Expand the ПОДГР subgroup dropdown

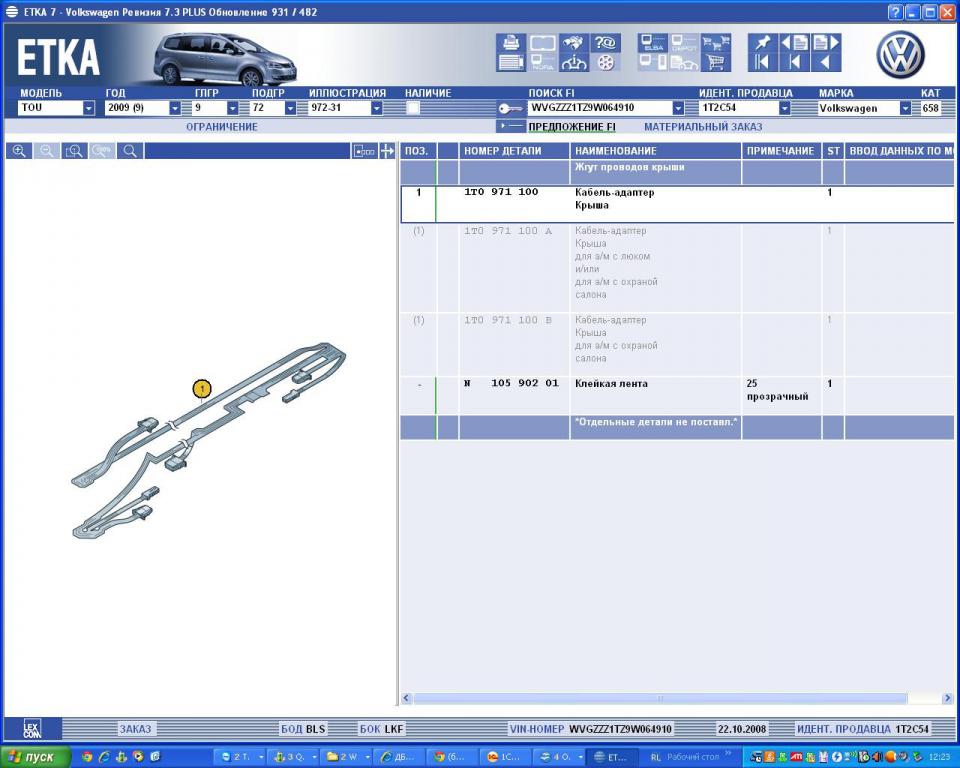click(x=291, y=108)
